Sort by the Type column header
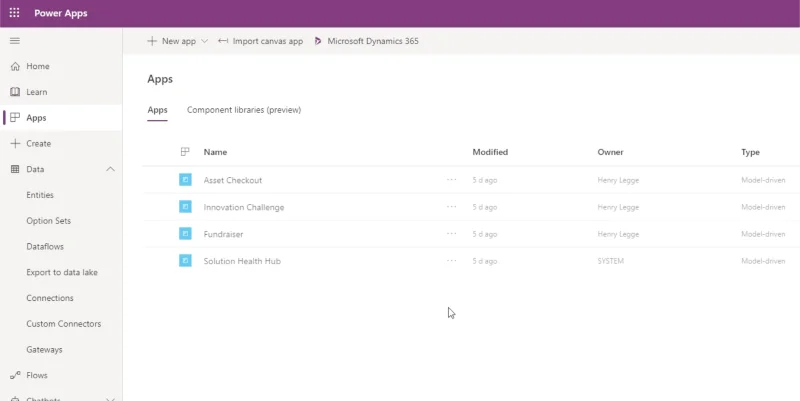This screenshot has height=401, width=800. pos(750,152)
